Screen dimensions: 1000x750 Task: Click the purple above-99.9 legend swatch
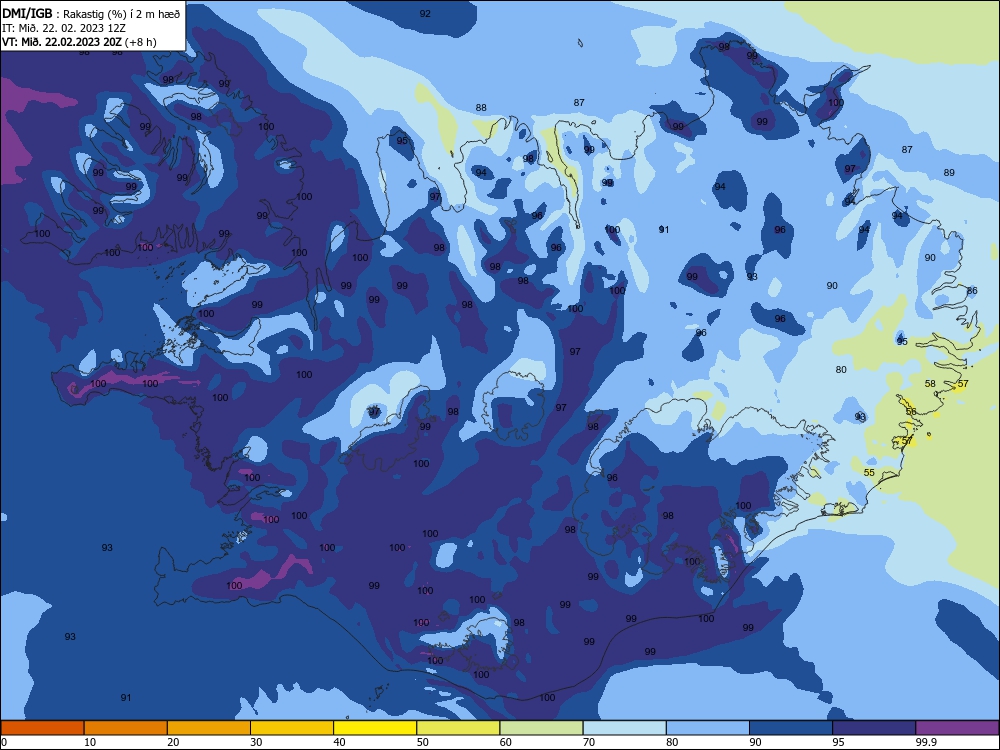pos(957,728)
